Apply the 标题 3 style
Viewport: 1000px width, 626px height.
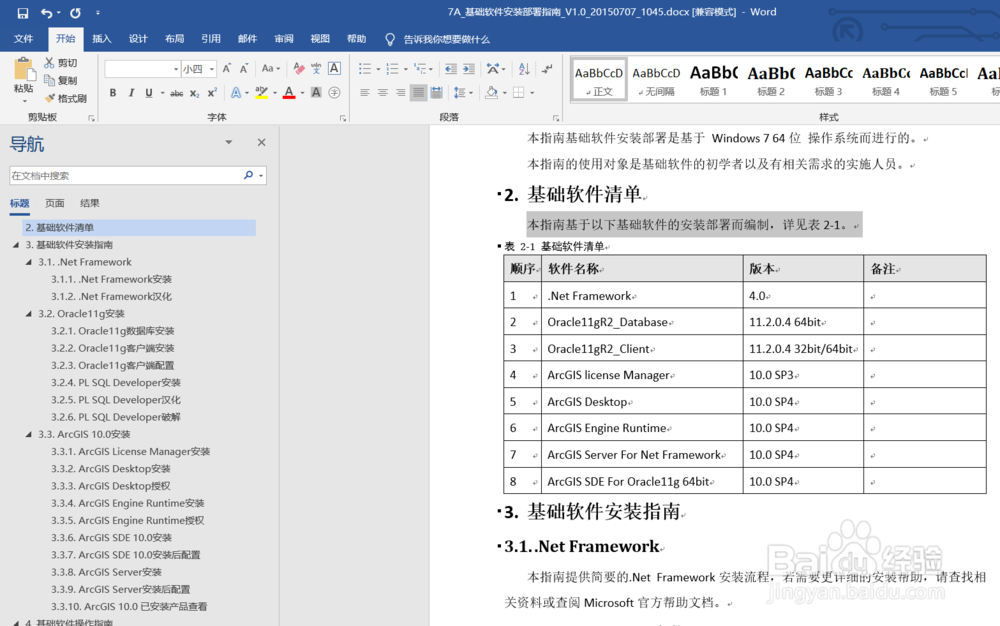tap(828, 80)
